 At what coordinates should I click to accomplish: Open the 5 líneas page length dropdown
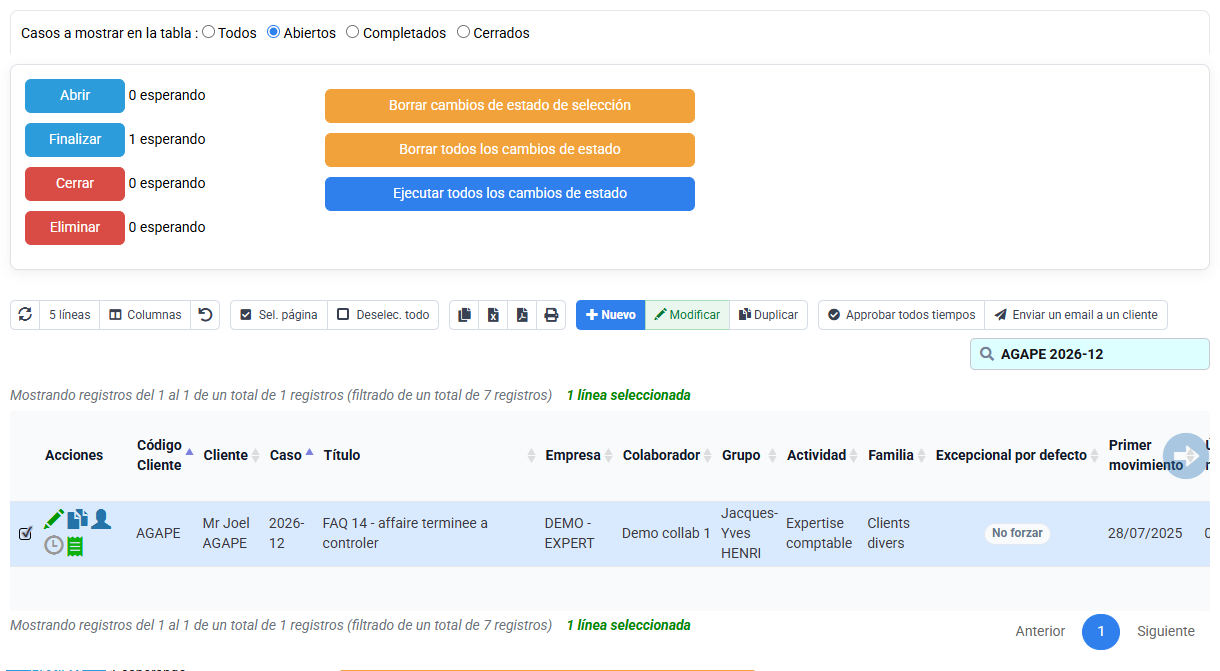70,315
